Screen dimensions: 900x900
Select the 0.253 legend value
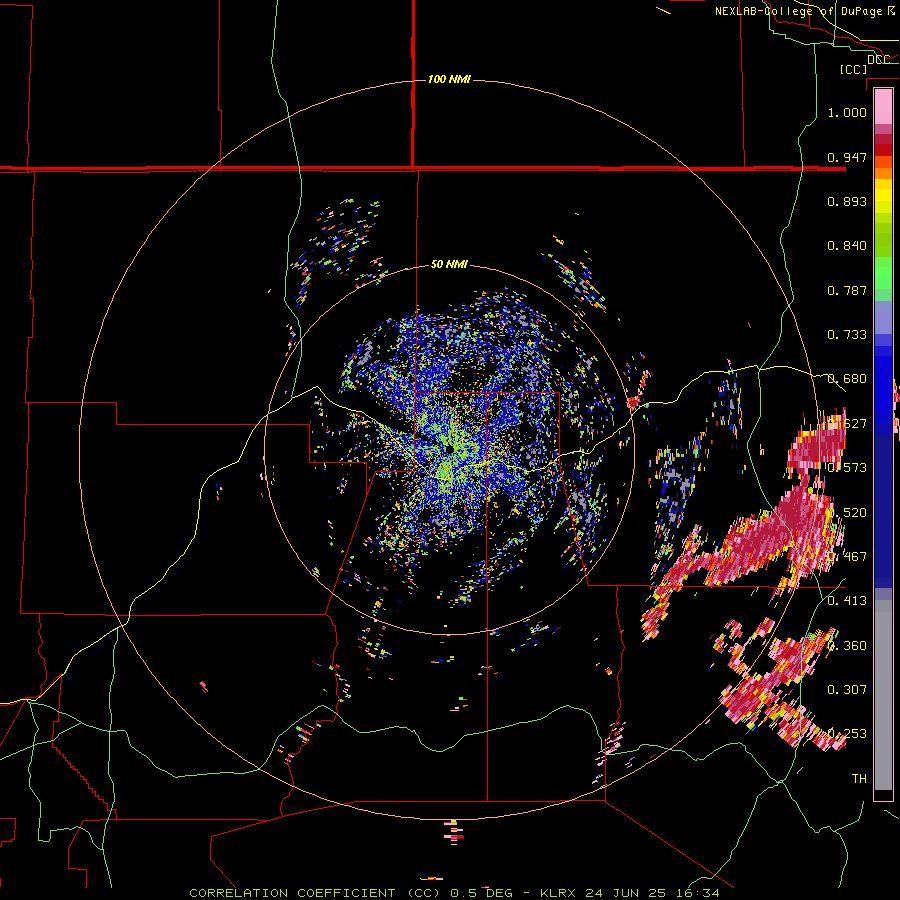(847, 734)
